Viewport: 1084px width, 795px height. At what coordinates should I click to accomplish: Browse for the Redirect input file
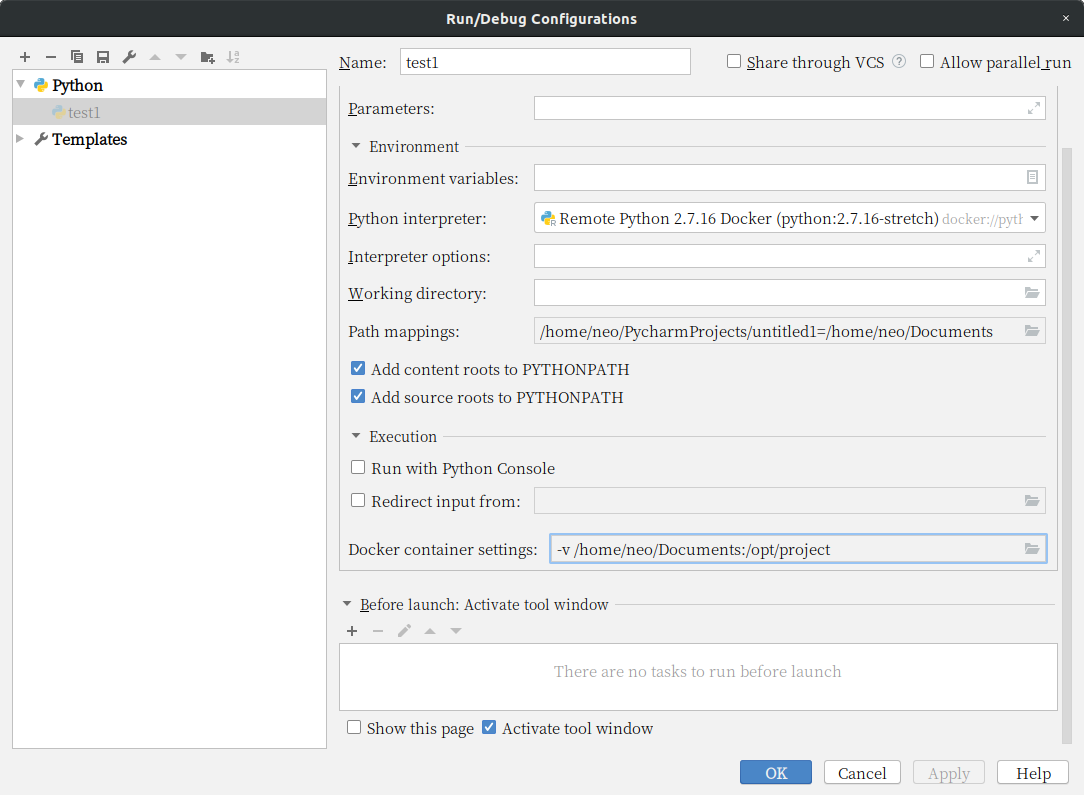pos(1032,501)
